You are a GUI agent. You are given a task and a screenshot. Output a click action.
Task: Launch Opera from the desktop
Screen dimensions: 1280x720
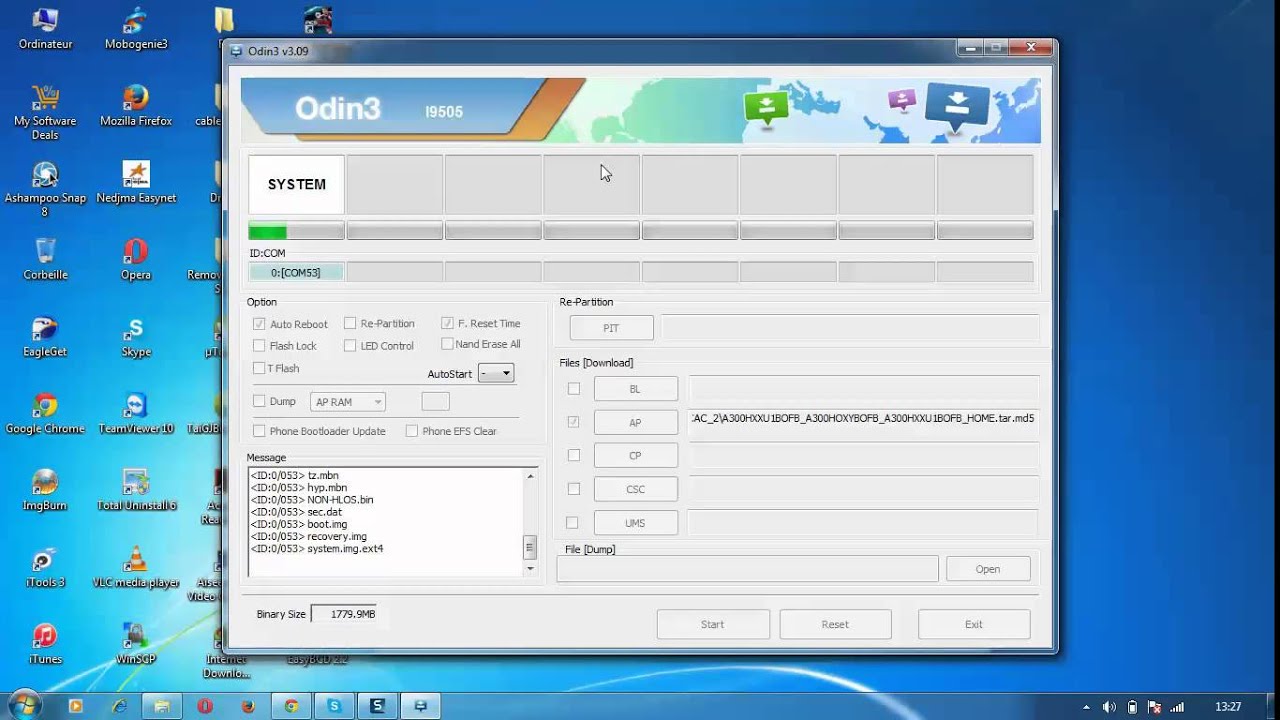(136, 259)
